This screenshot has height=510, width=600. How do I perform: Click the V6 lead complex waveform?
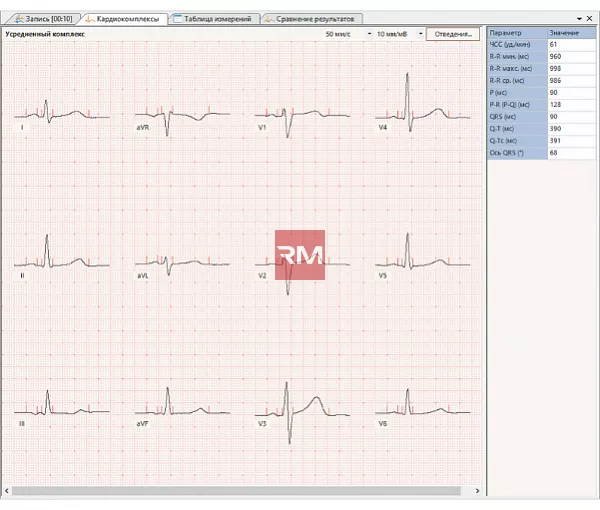[x=422, y=402]
